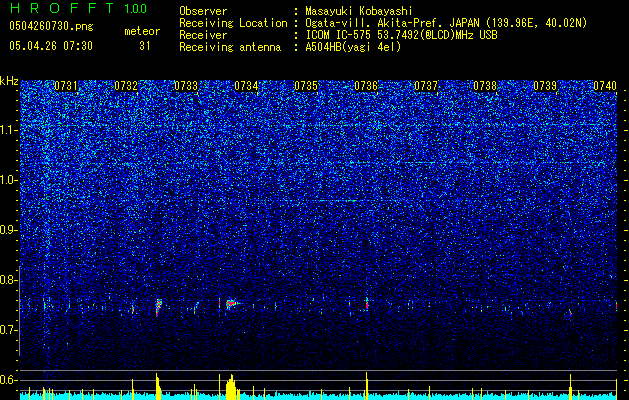Click the Observer name Masayuki Kobayashi
The image size is (629, 400).
359,11
